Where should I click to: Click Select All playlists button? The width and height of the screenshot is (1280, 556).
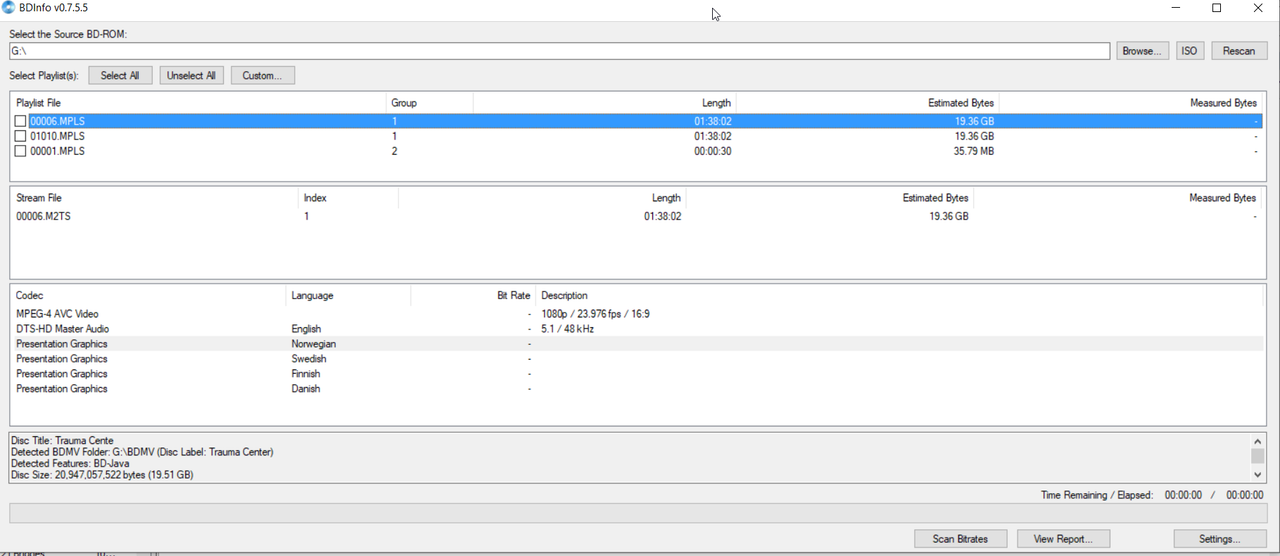120,76
